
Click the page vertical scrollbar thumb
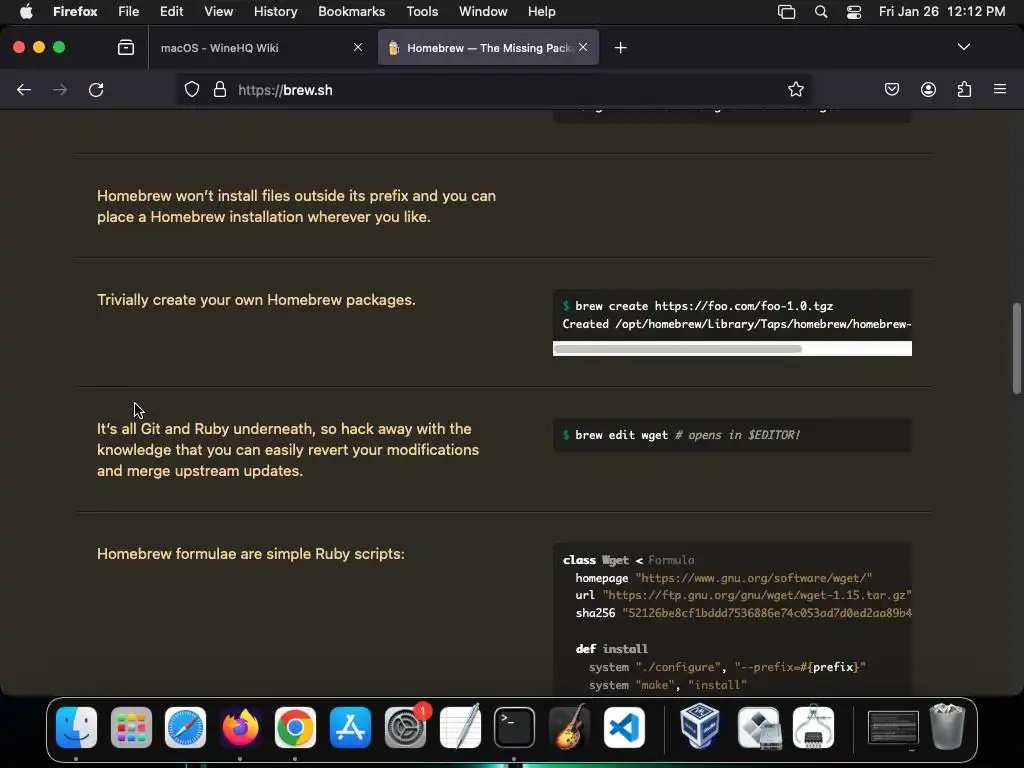pyautogui.click(x=1016, y=348)
